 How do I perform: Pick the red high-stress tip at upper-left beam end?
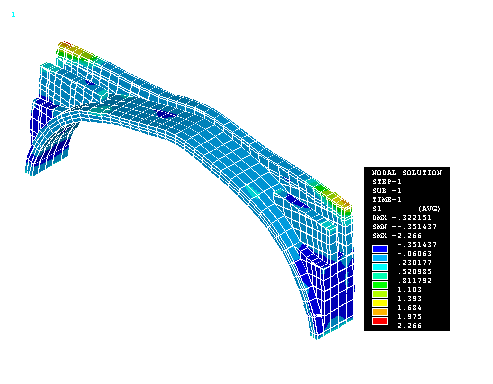(65, 44)
